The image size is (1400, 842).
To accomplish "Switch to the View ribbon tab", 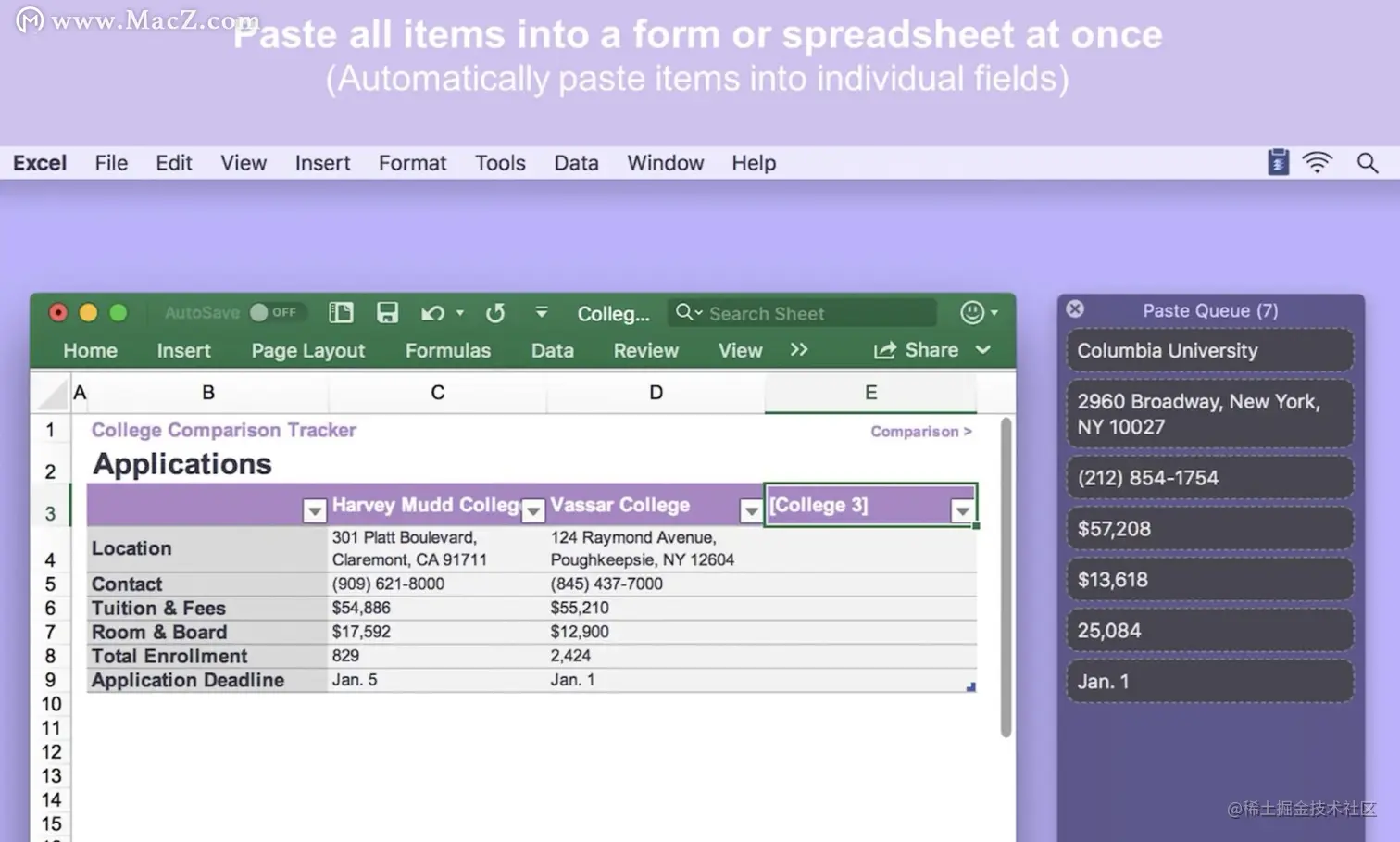I will coord(740,350).
